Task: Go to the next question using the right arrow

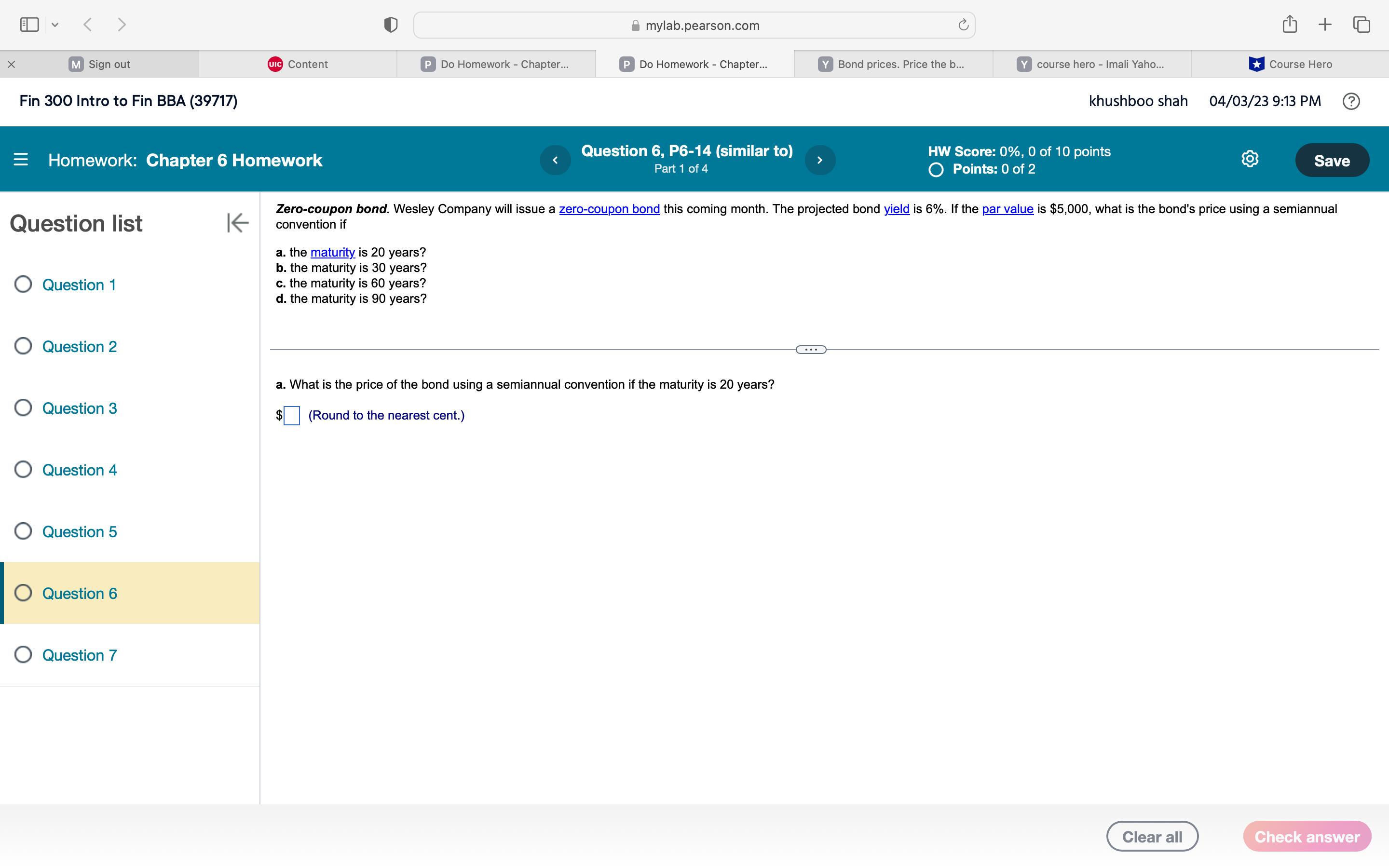Action: pyautogui.click(x=819, y=160)
